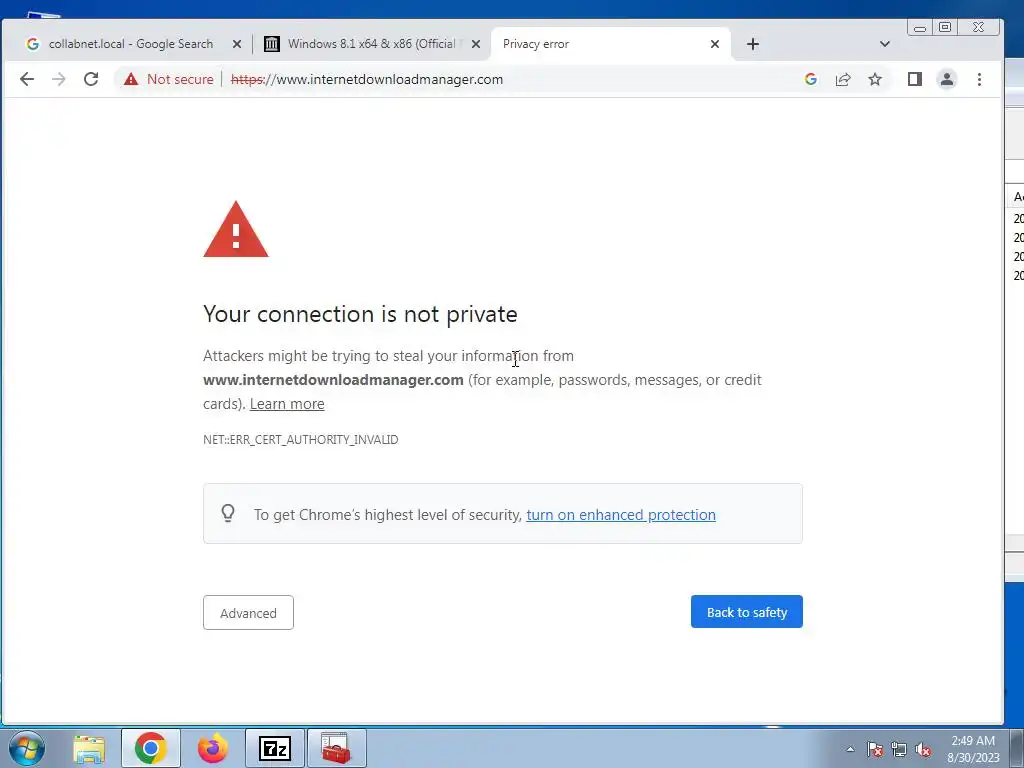The height and width of the screenshot is (768, 1024).
Task: Open the red toolbox app in taskbar
Action: [x=336, y=748]
